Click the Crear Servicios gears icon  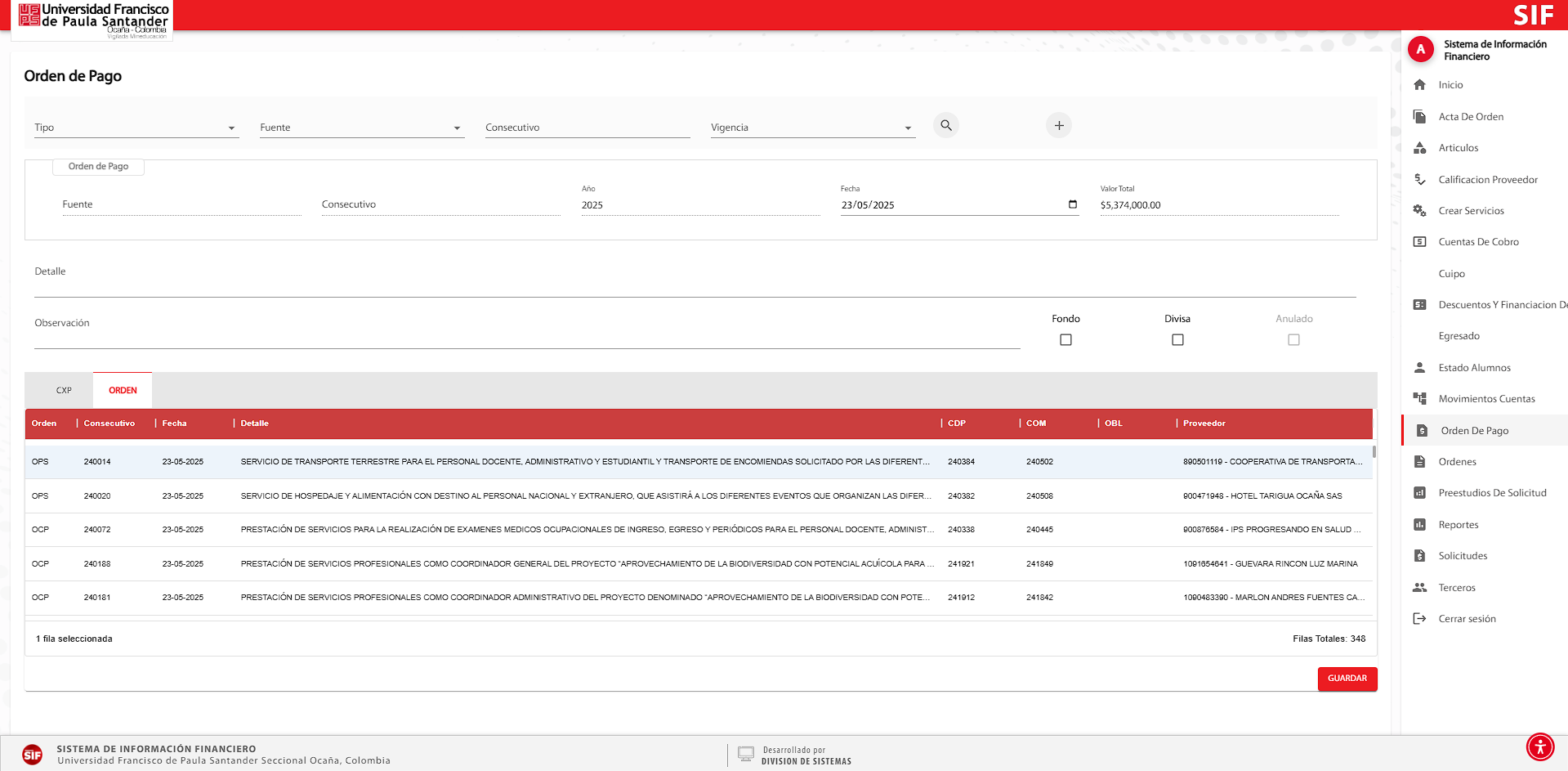point(1420,211)
